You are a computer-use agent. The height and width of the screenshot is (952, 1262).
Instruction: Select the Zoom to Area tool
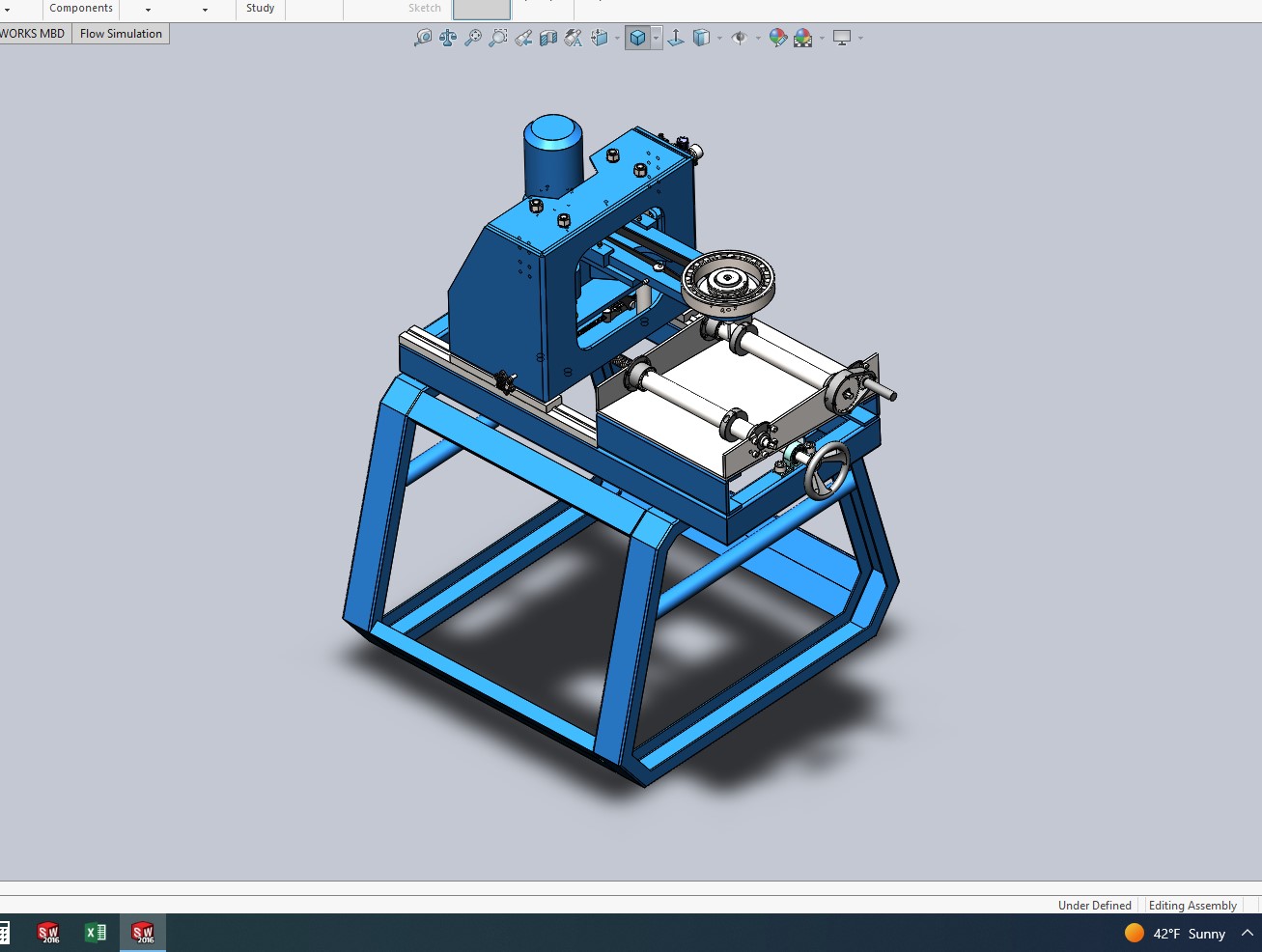[498, 38]
